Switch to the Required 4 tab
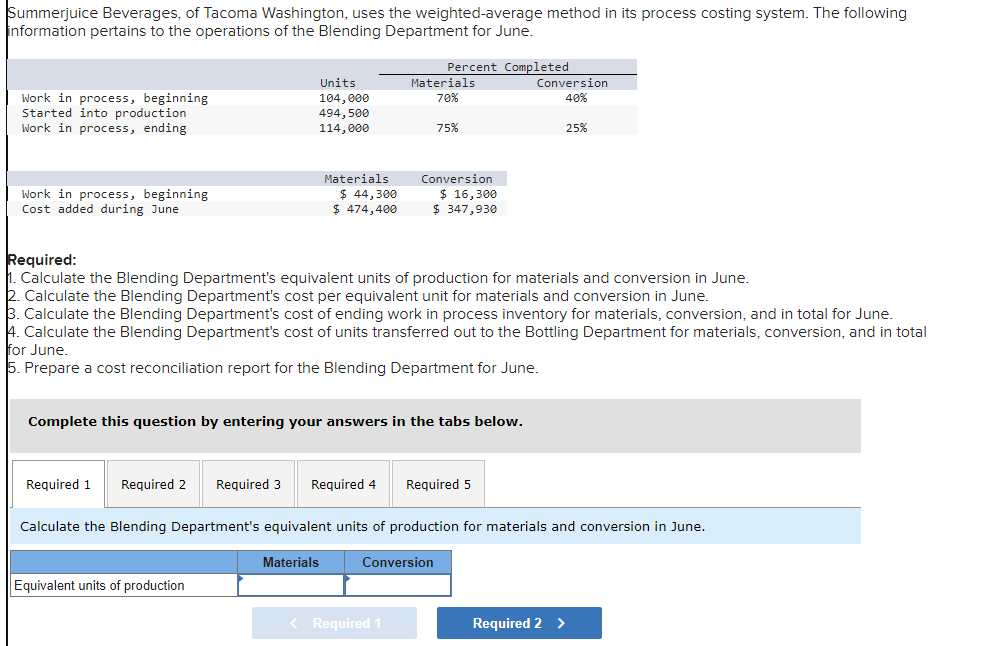Viewport: 991px width, 646px height. pos(343,484)
